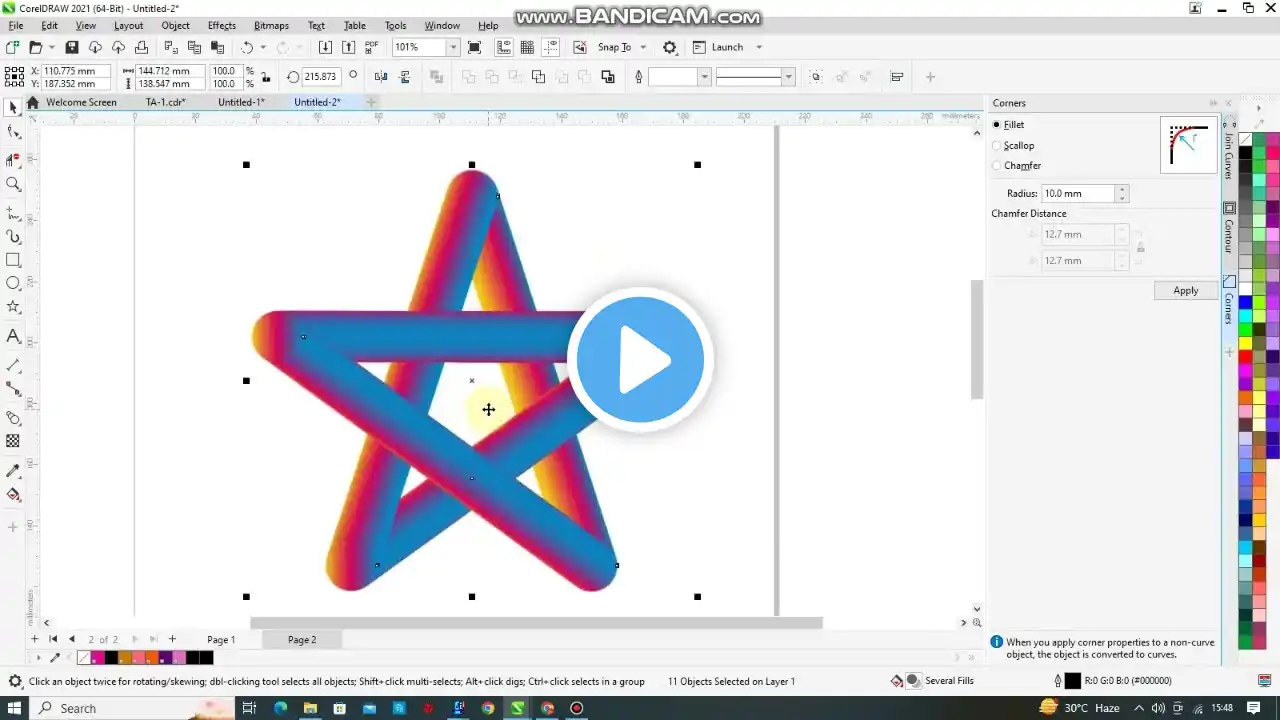This screenshot has height=720, width=1280.
Task: Activate the Color Eyedropper tool
Action: pyautogui.click(x=13, y=472)
